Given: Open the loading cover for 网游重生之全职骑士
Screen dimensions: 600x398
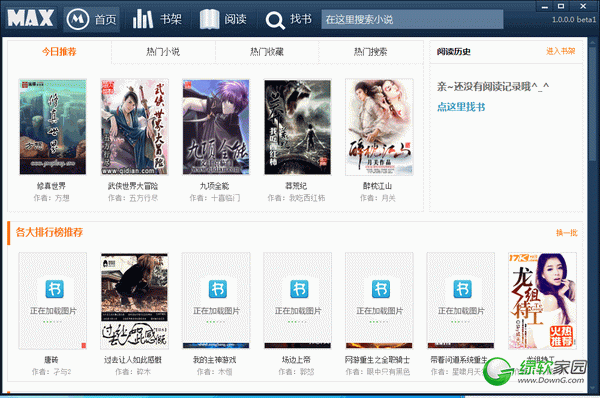Looking at the screenshot, I should tap(379, 301).
